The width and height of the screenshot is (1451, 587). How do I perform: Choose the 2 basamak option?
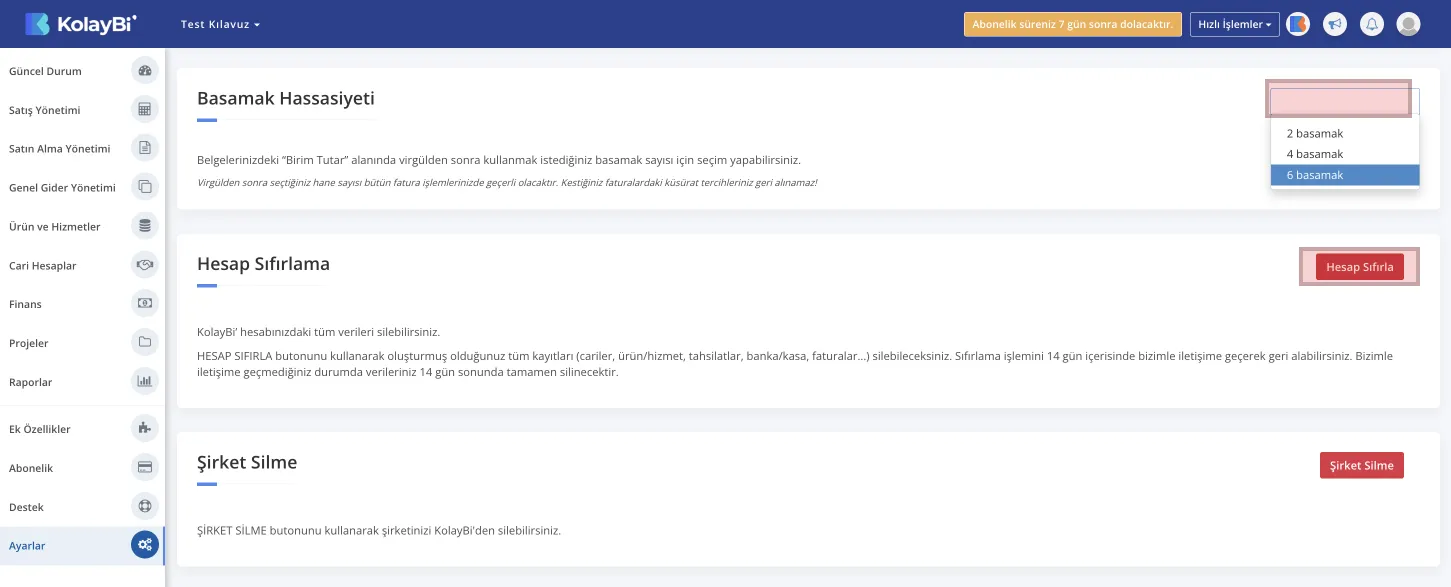pos(1345,133)
